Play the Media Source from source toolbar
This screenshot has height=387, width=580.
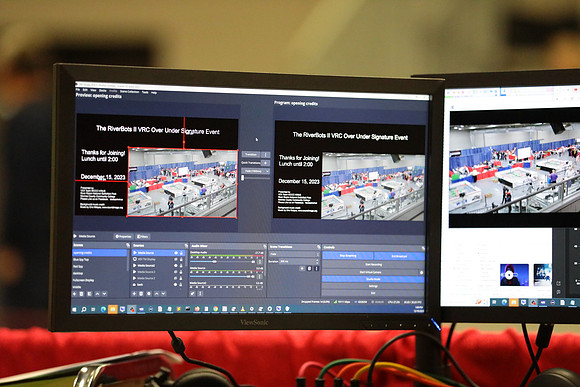point(75,236)
